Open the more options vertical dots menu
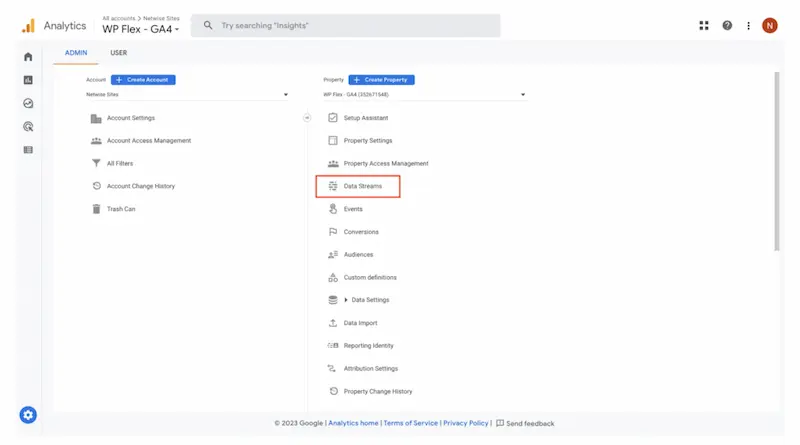 [748, 26]
